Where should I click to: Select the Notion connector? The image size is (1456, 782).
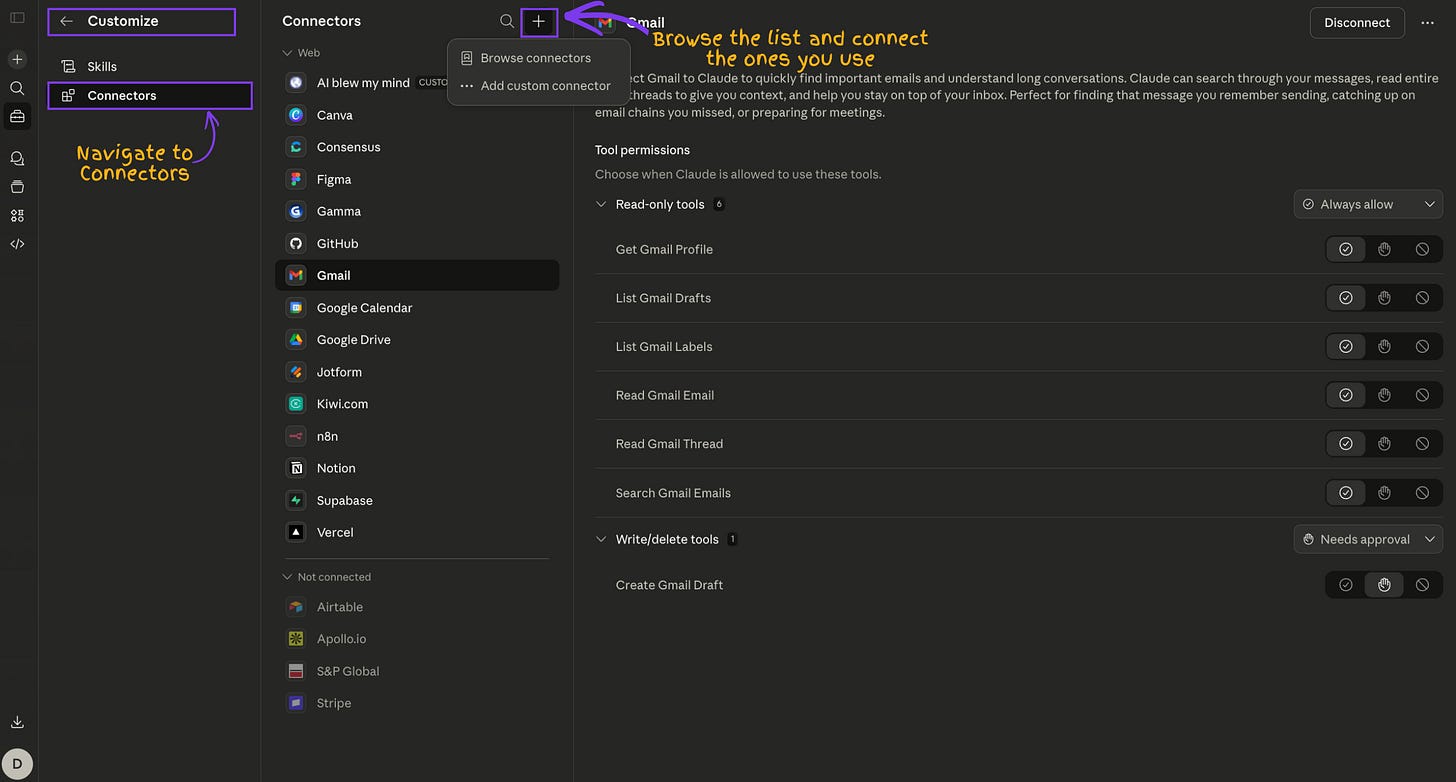point(417,468)
